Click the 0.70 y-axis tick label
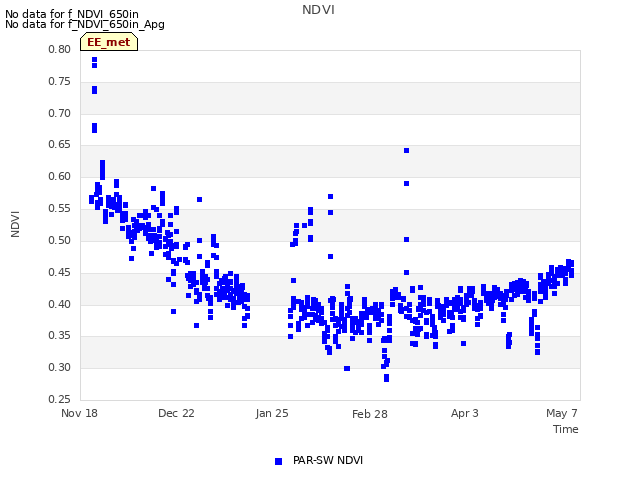This screenshot has height=480, width=640. [59, 113]
